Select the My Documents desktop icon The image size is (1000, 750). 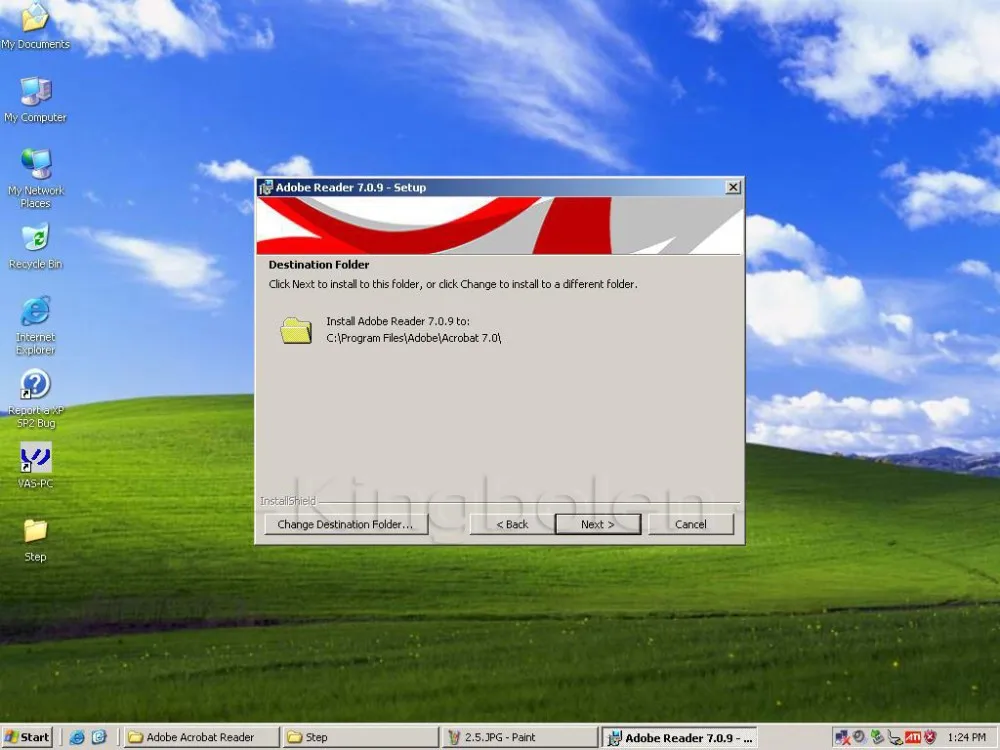[x=35, y=26]
